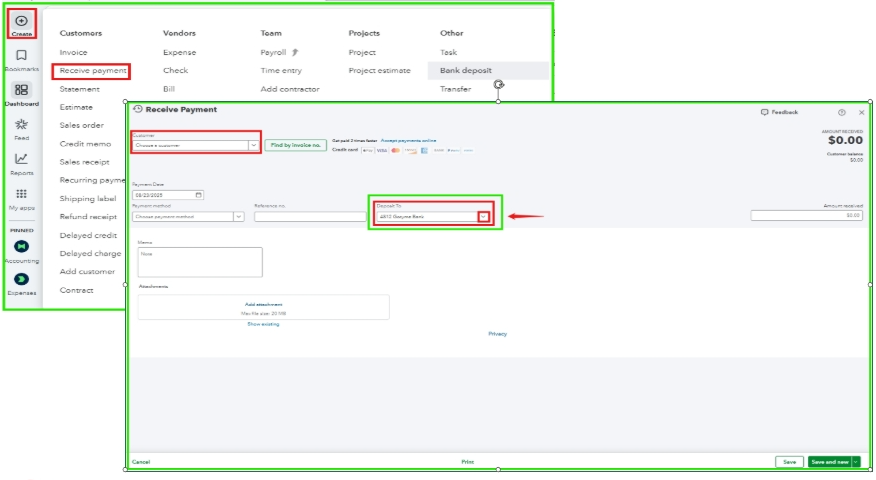This screenshot has width=876, height=480.
Task: Select Expense under Vendors
Action: click(179, 53)
